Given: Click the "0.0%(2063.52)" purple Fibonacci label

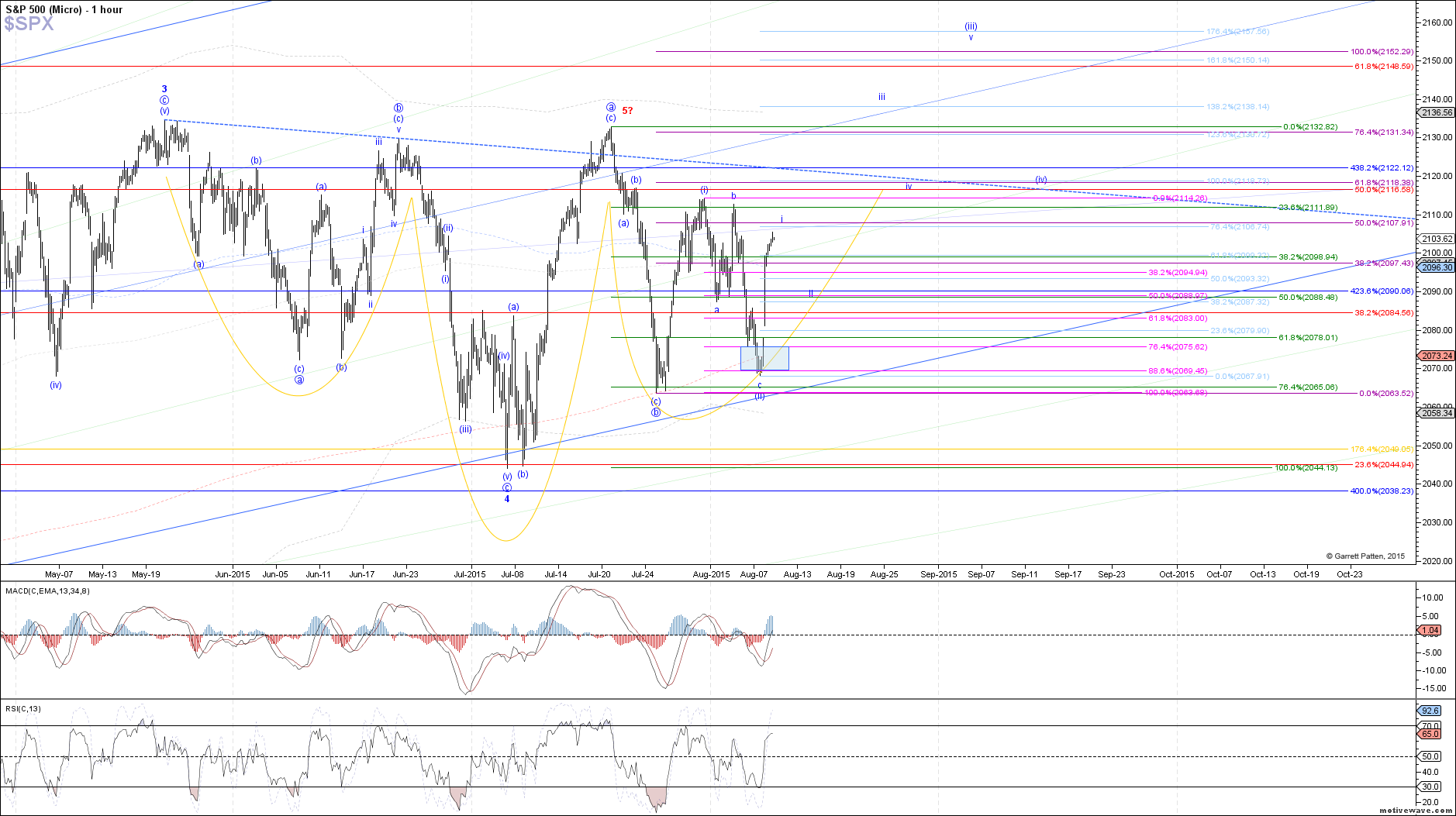Looking at the screenshot, I should coord(1386,394).
